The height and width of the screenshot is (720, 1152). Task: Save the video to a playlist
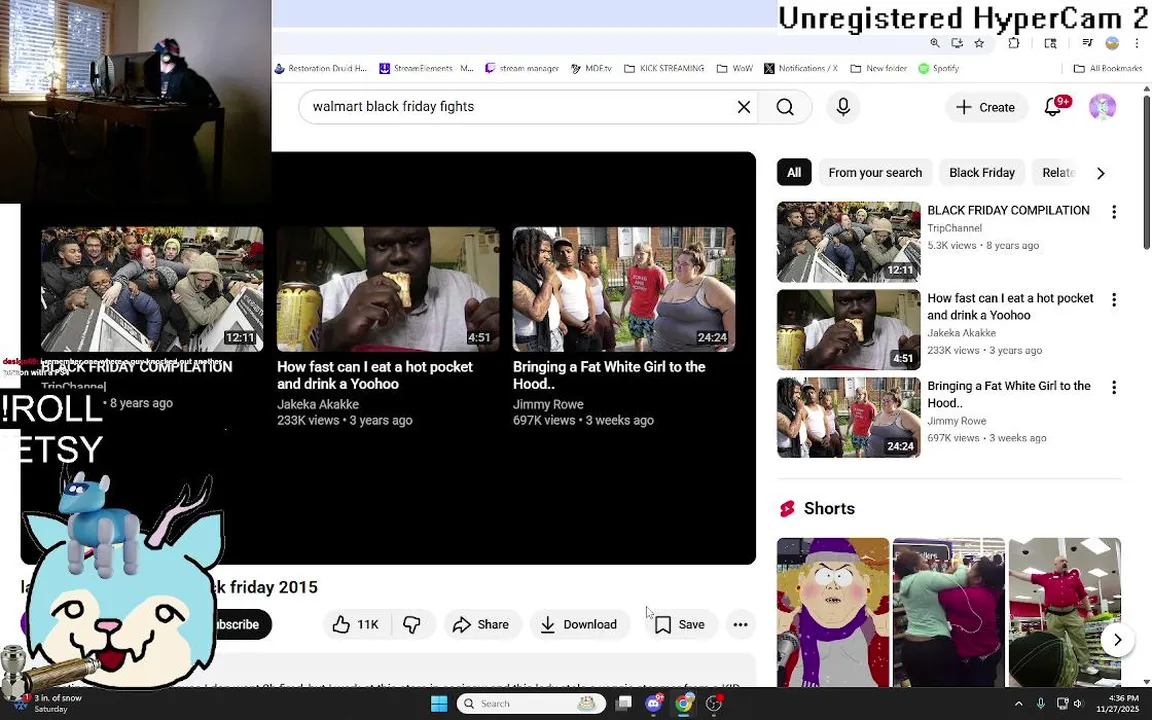(680, 624)
